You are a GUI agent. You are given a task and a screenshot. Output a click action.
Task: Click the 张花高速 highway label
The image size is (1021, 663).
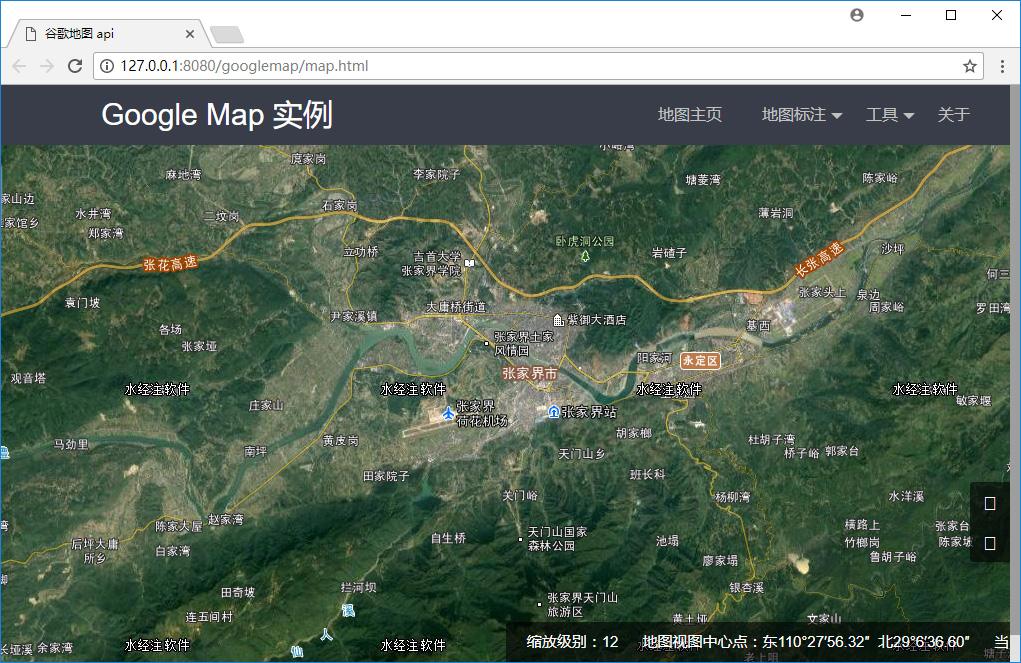170,263
